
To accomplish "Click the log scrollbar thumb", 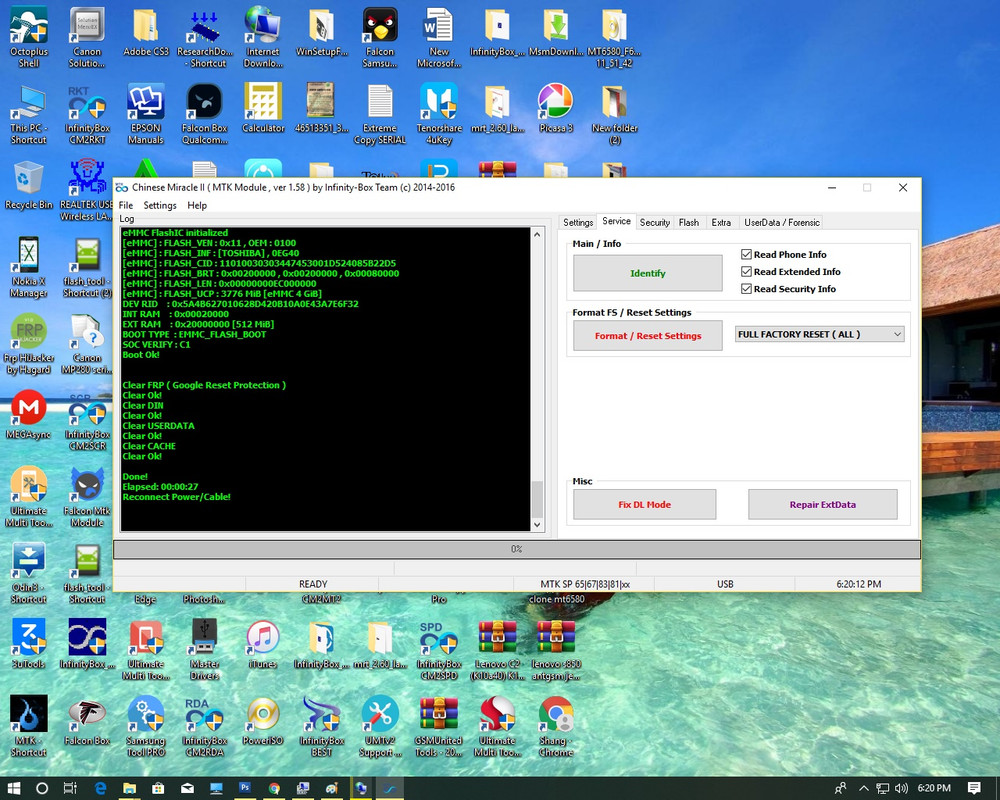I will coord(537,499).
